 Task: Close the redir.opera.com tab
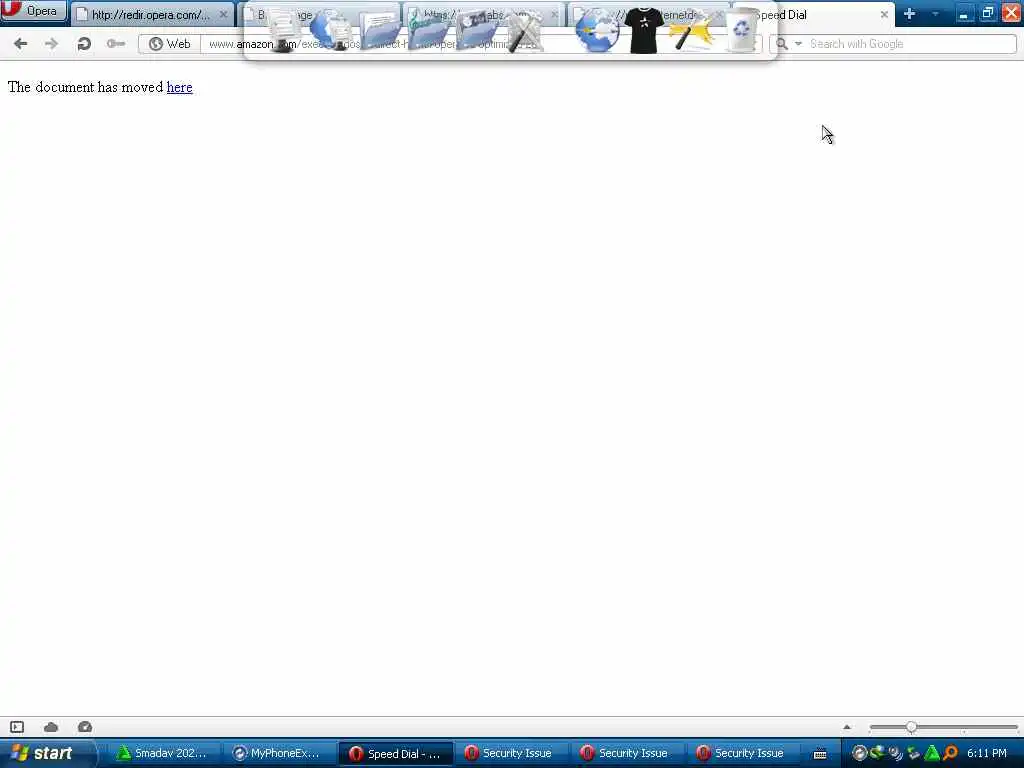point(223,14)
